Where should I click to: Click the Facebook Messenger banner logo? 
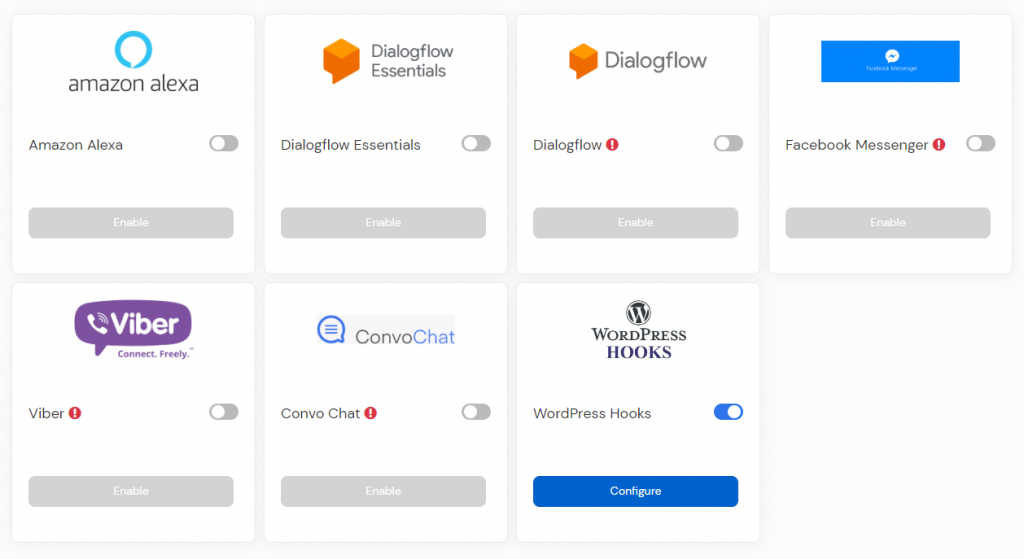coord(890,61)
